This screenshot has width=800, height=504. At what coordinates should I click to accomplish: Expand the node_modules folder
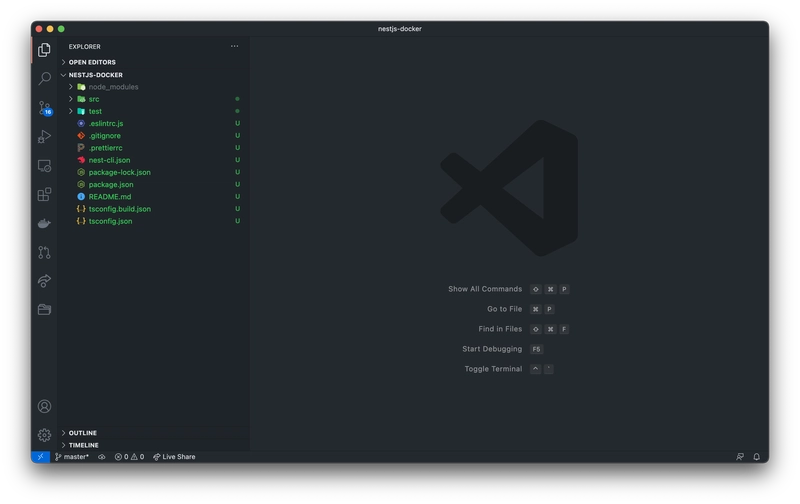pos(153,87)
